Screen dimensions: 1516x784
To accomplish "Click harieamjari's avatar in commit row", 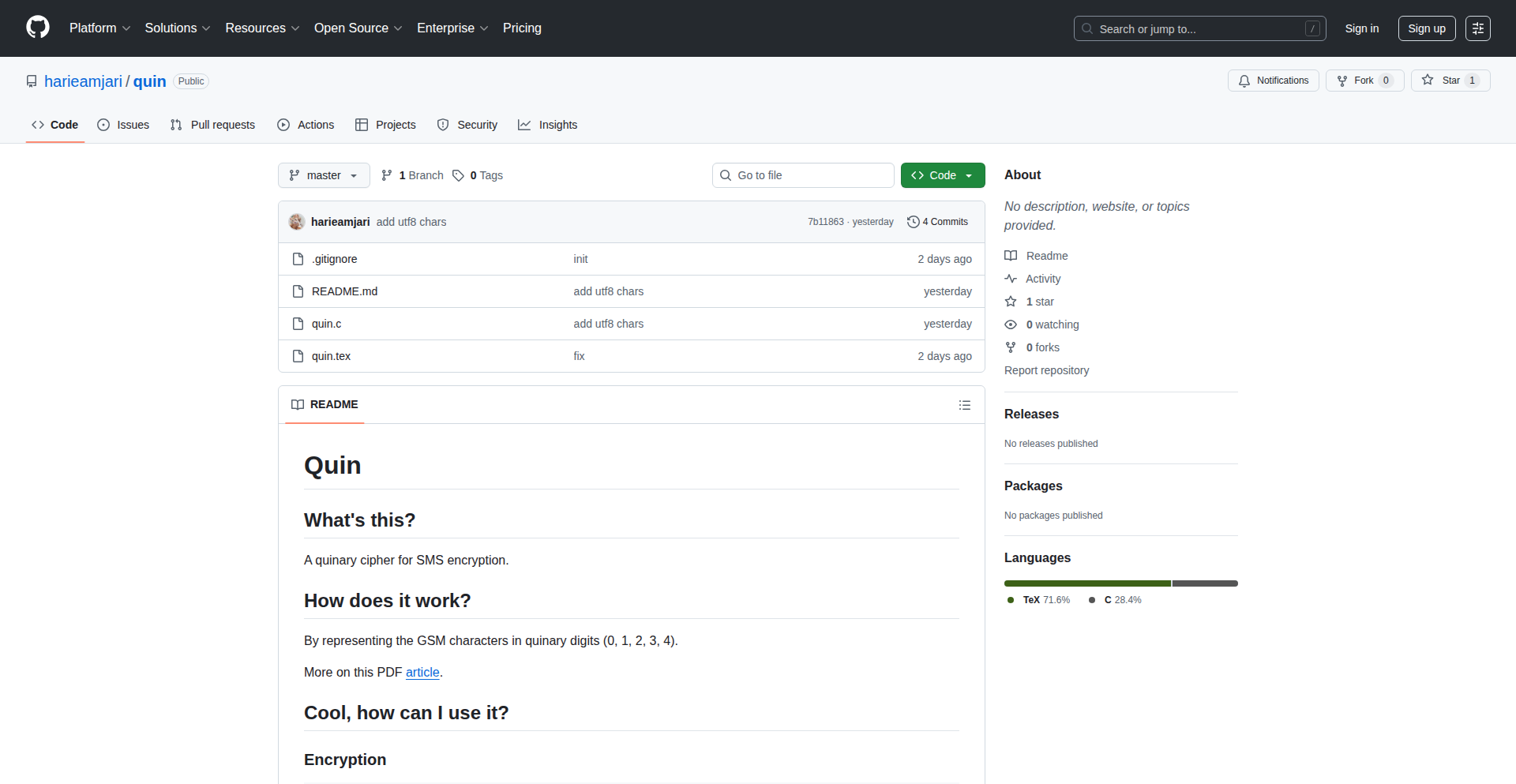I will [297, 222].
